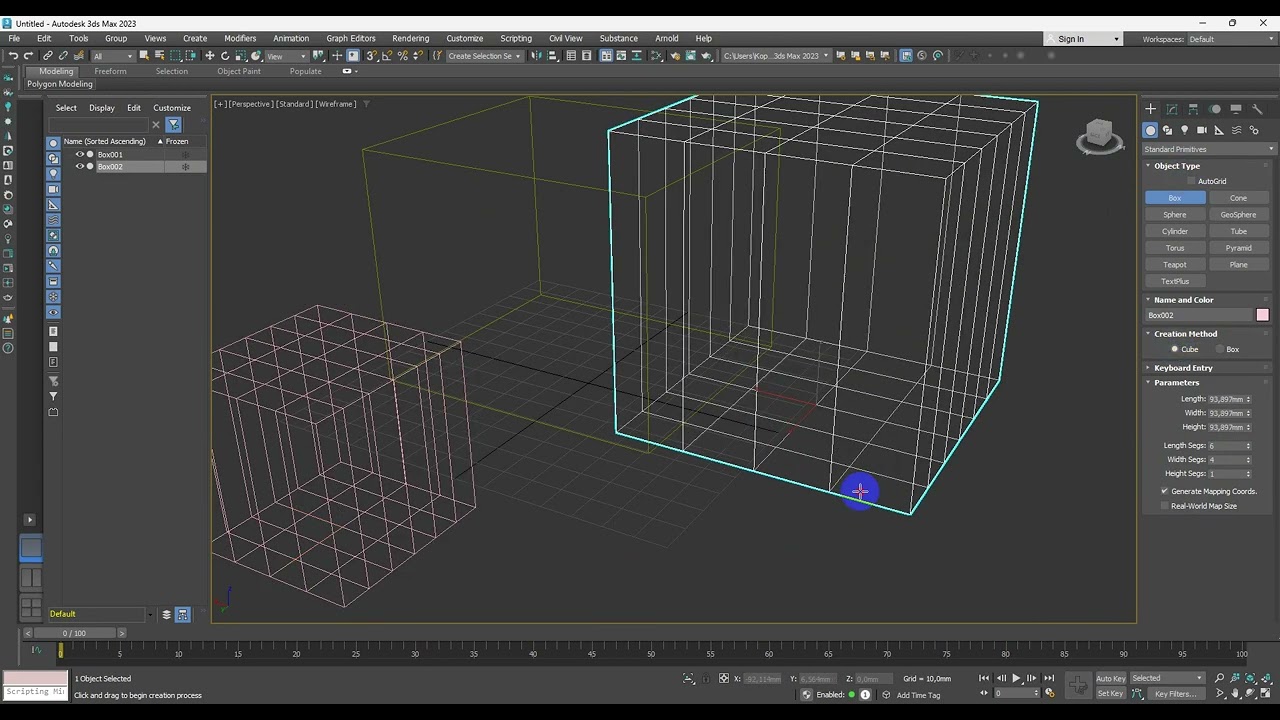This screenshot has height=720, width=1280.
Task: Click the Percent Snap toggle icon
Action: [x=402, y=56]
